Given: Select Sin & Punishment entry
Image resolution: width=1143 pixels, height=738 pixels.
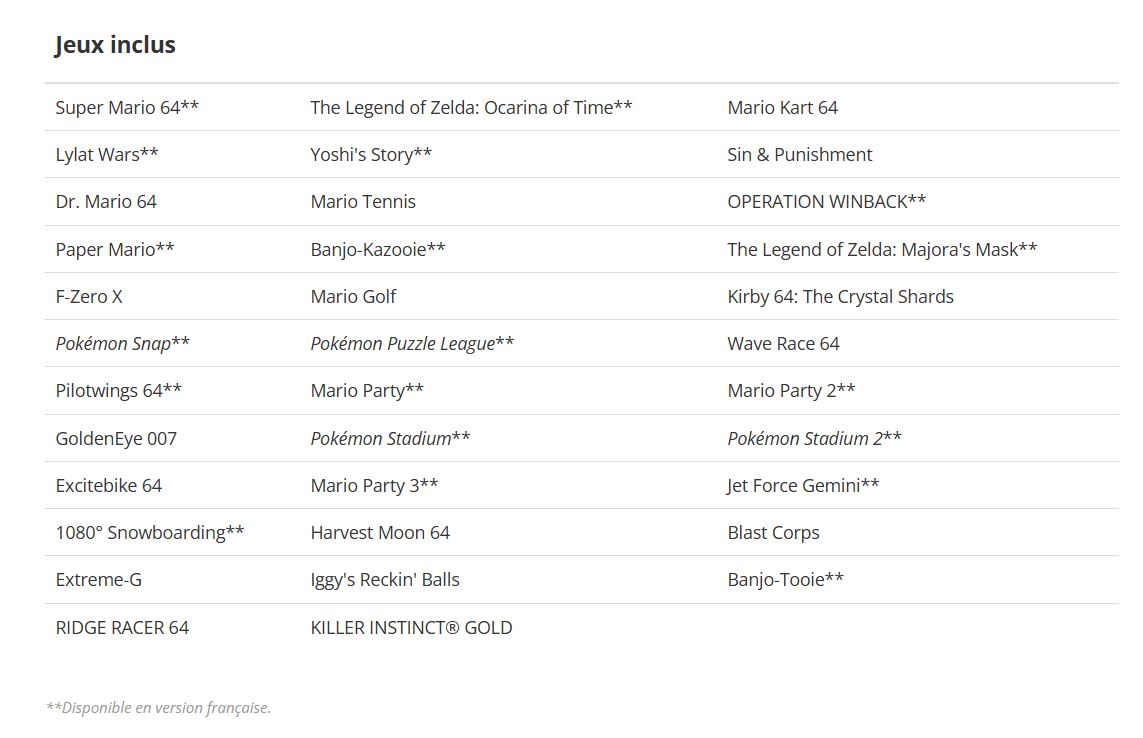Looking at the screenshot, I should coord(799,154).
